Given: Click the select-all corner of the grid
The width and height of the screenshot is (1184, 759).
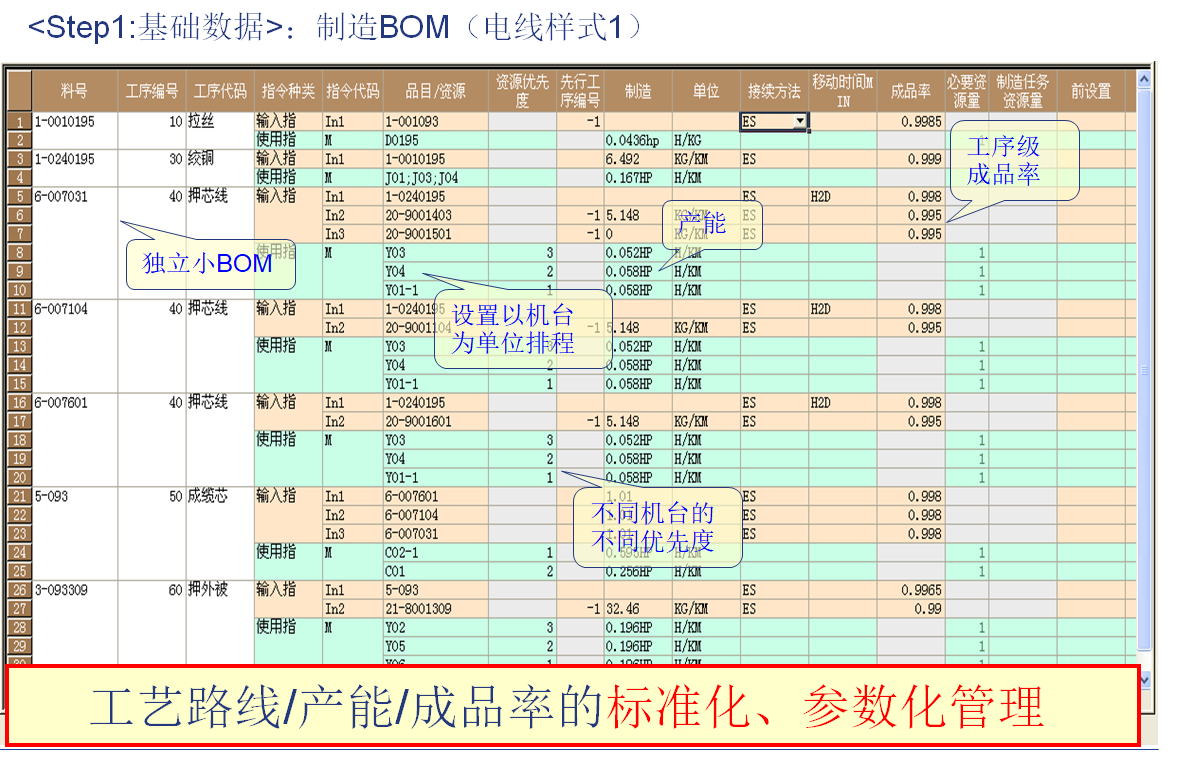Looking at the screenshot, I should point(19,91).
